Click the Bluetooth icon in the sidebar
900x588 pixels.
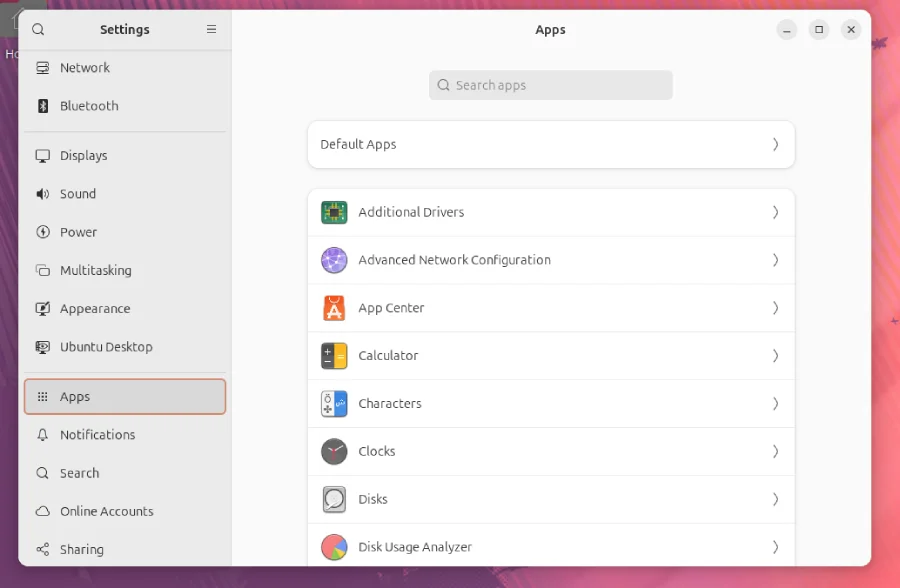click(x=41, y=106)
